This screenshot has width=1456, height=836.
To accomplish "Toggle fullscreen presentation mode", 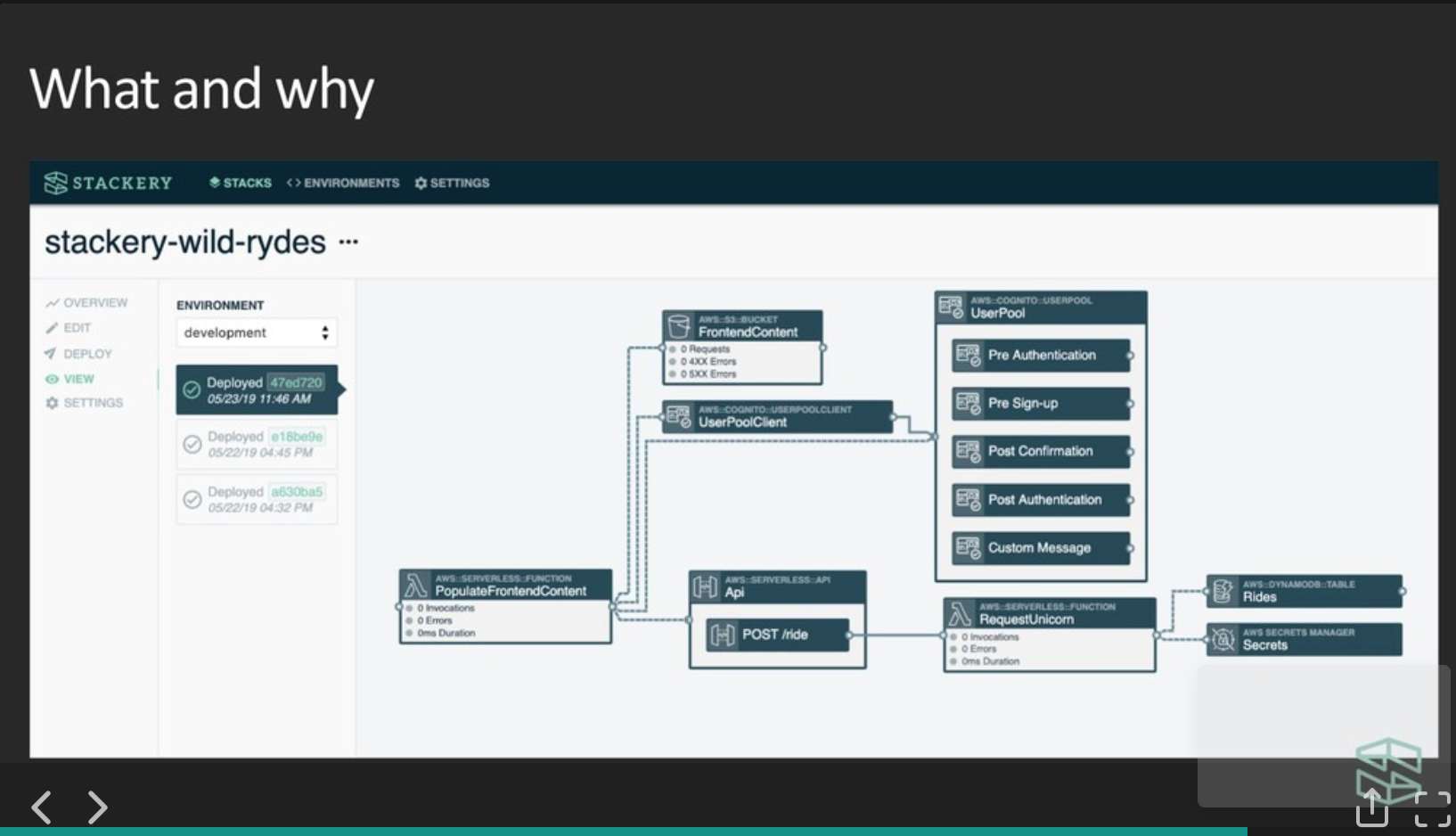I will [1432, 809].
